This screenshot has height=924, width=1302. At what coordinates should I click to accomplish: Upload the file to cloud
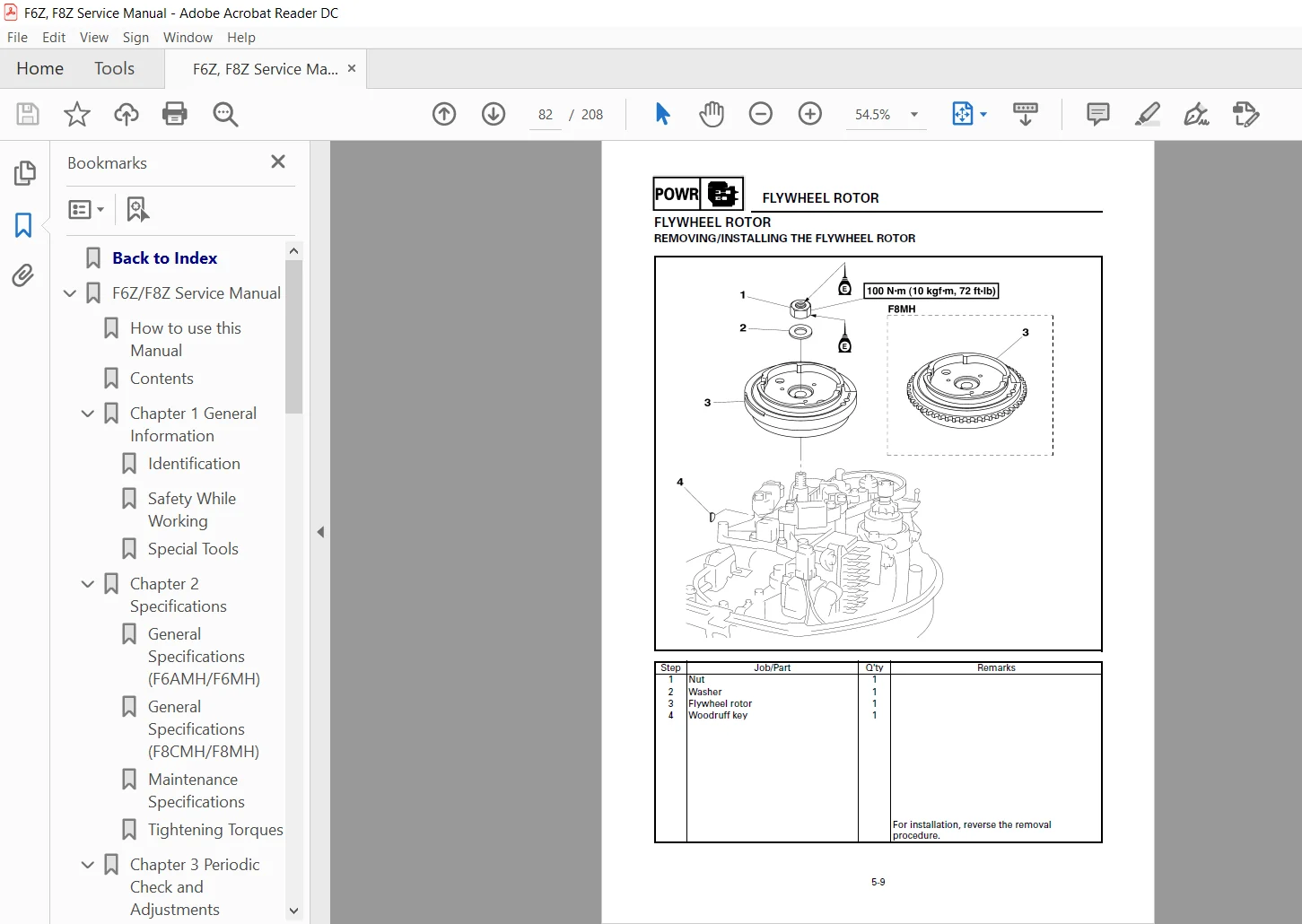pyautogui.click(x=127, y=114)
